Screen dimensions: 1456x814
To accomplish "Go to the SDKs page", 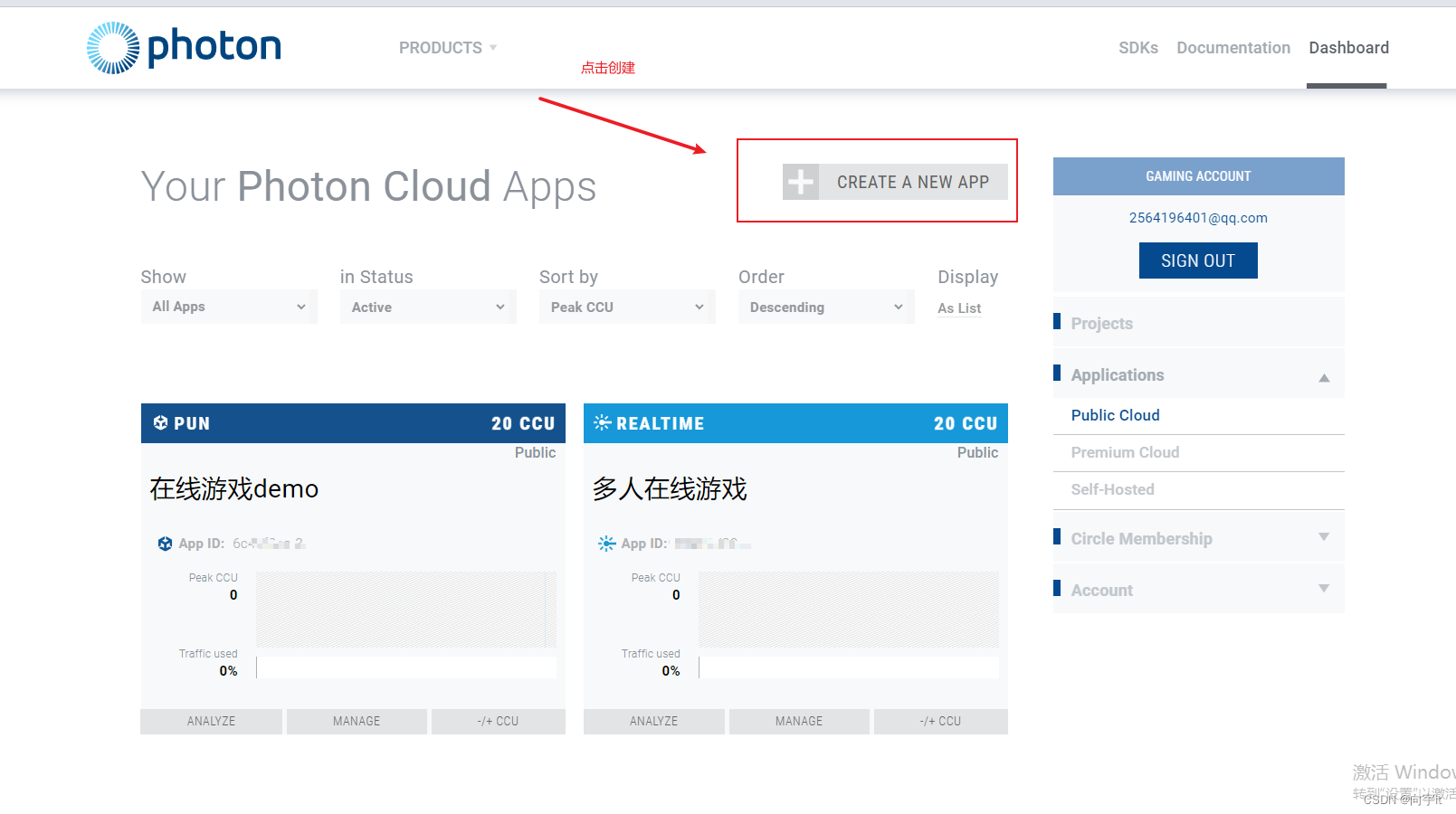I will pyautogui.click(x=1138, y=48).
